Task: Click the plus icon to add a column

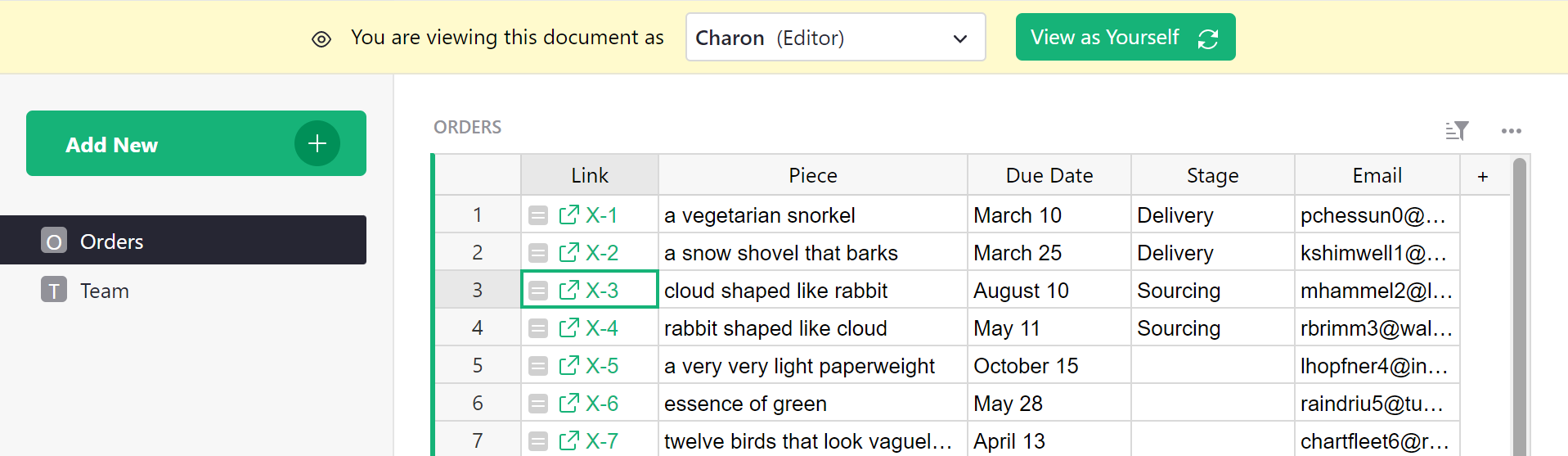Action: click(1482, 177)
